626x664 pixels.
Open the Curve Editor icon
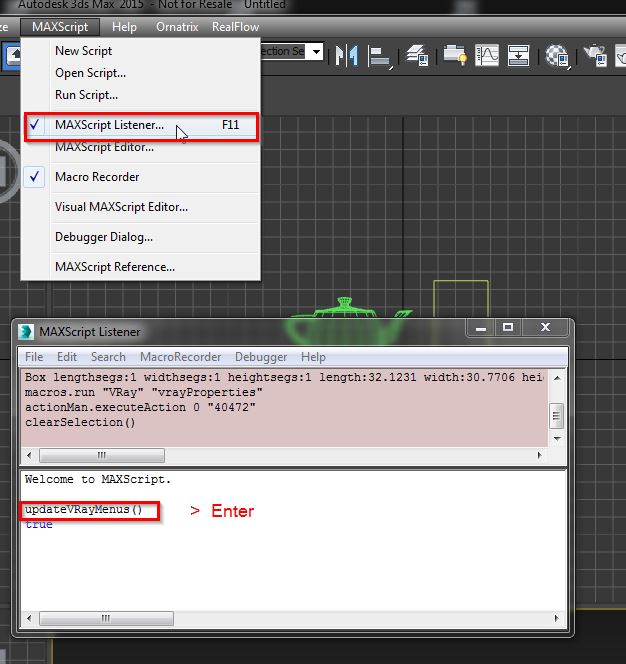[x=487, y=55]
